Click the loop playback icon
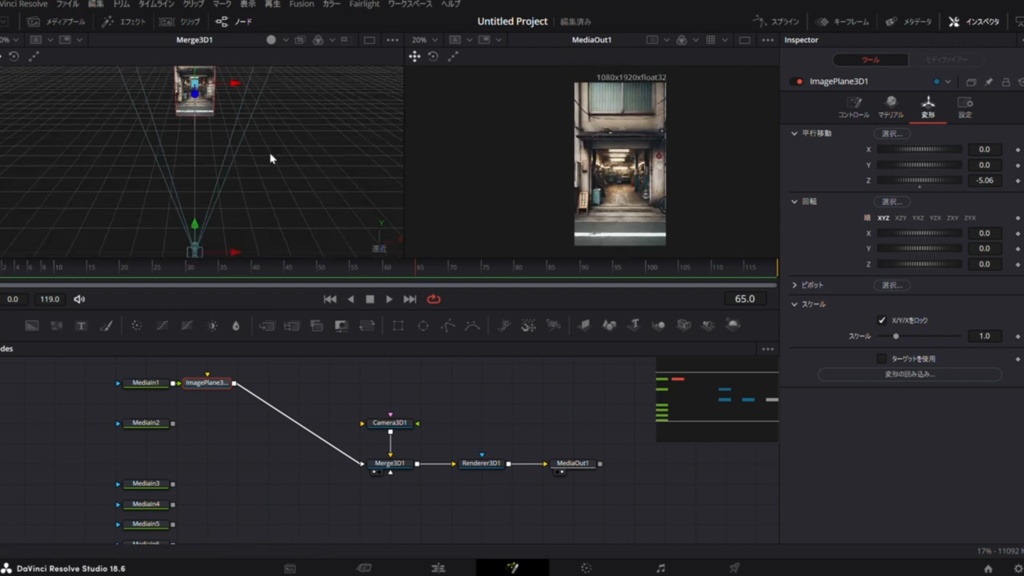Image resolution: width=1024 pixels, height=576 pixels. pos(434,299)
